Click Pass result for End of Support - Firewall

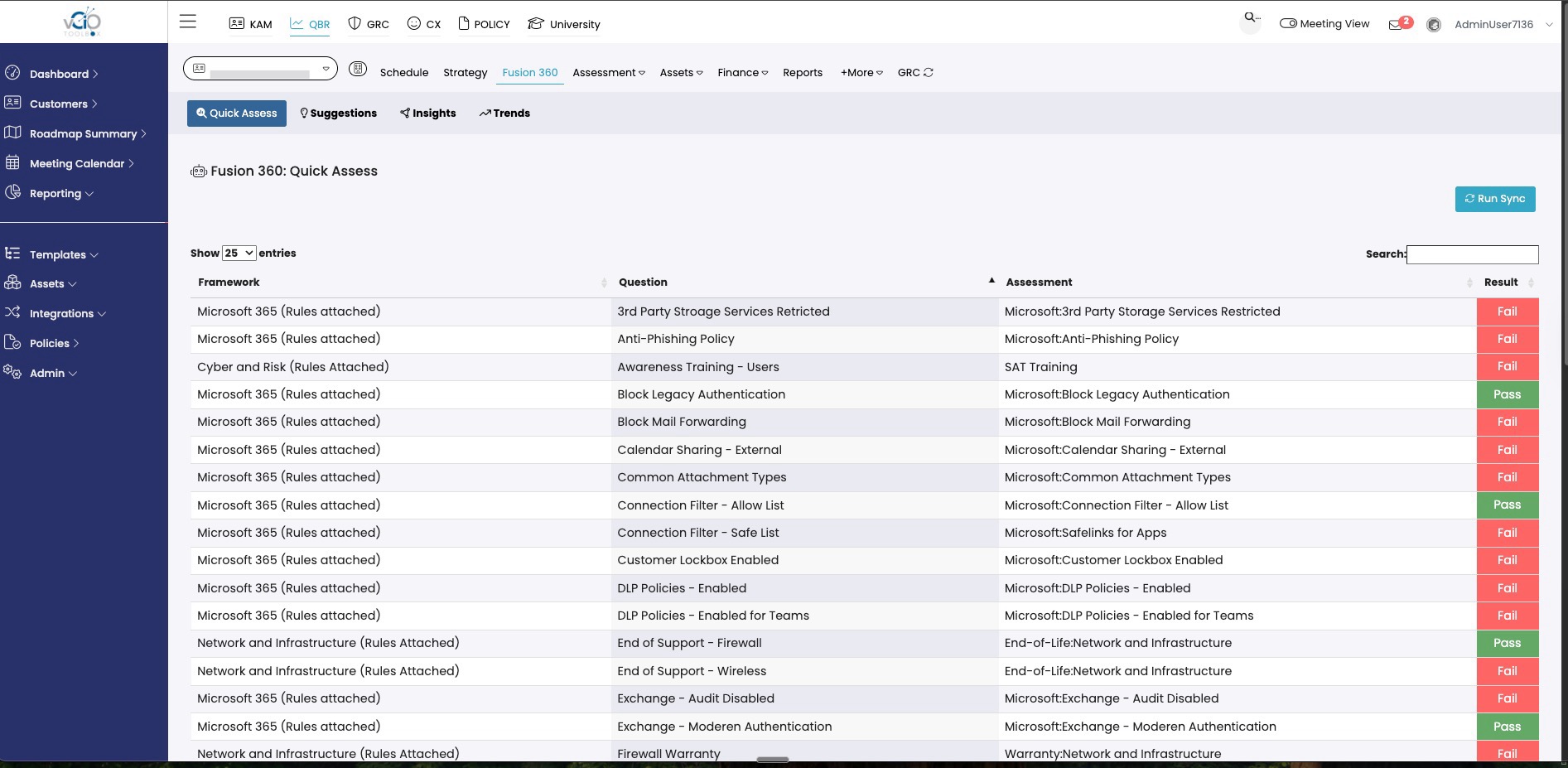click(x=1508, y=643)
